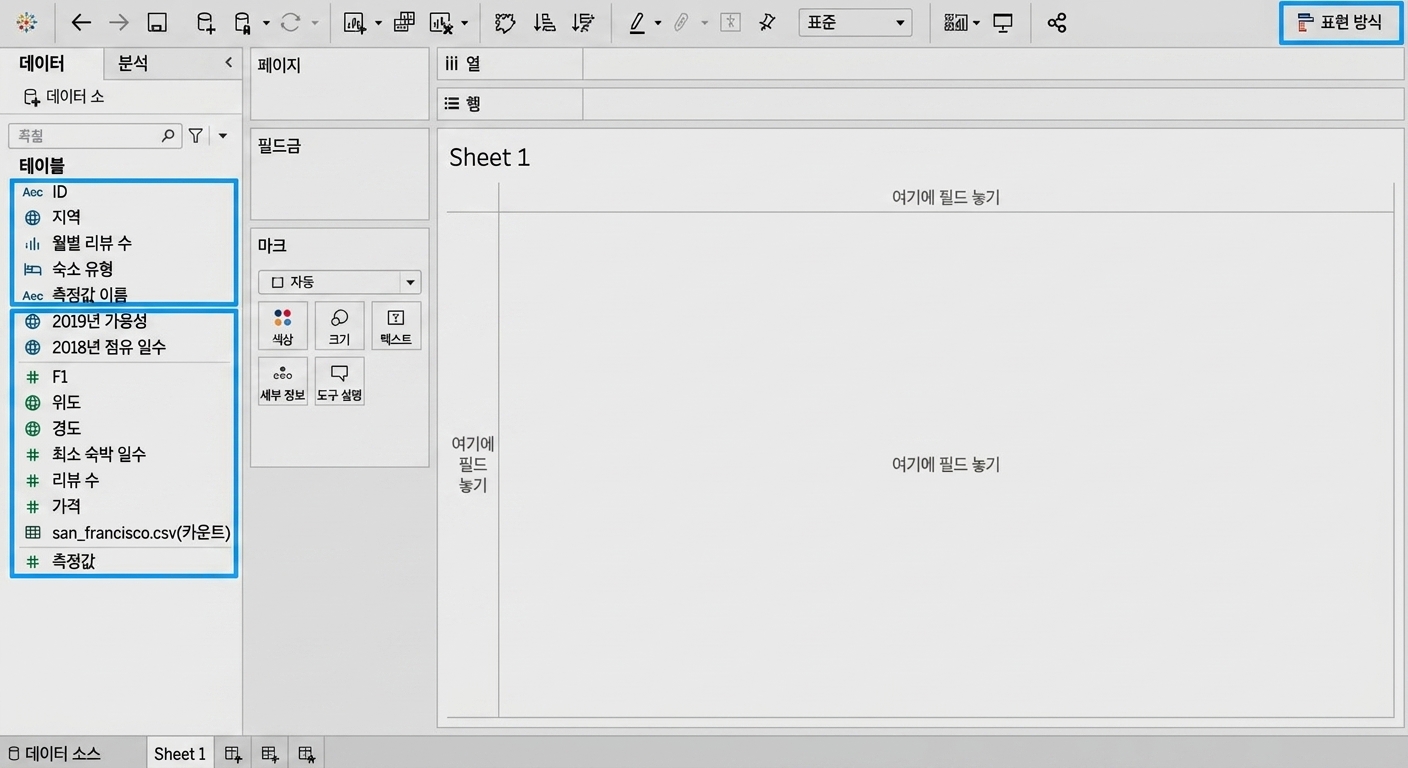Swap rows and columns icon
The image size is (1408, 768).
click(x=506, y=22)
